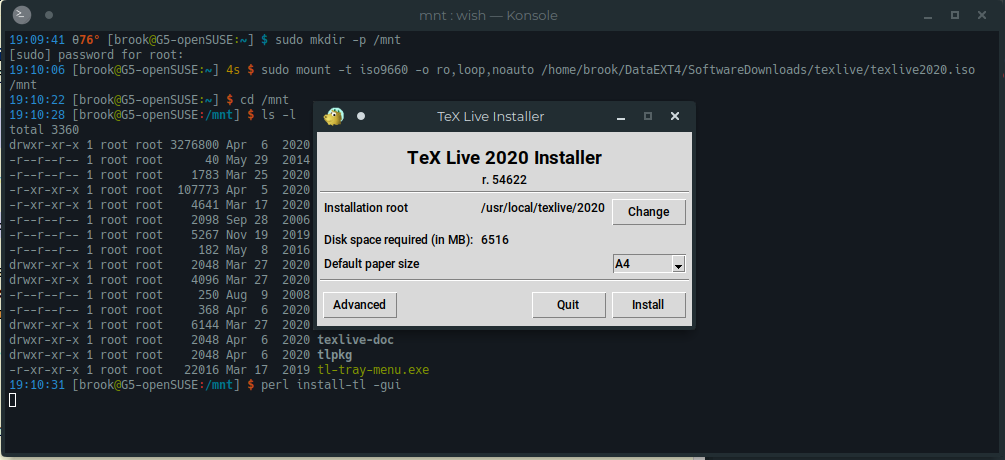Click the cd /mnt command text
This screenshot has height=460, width=1005.
point(265,99)
